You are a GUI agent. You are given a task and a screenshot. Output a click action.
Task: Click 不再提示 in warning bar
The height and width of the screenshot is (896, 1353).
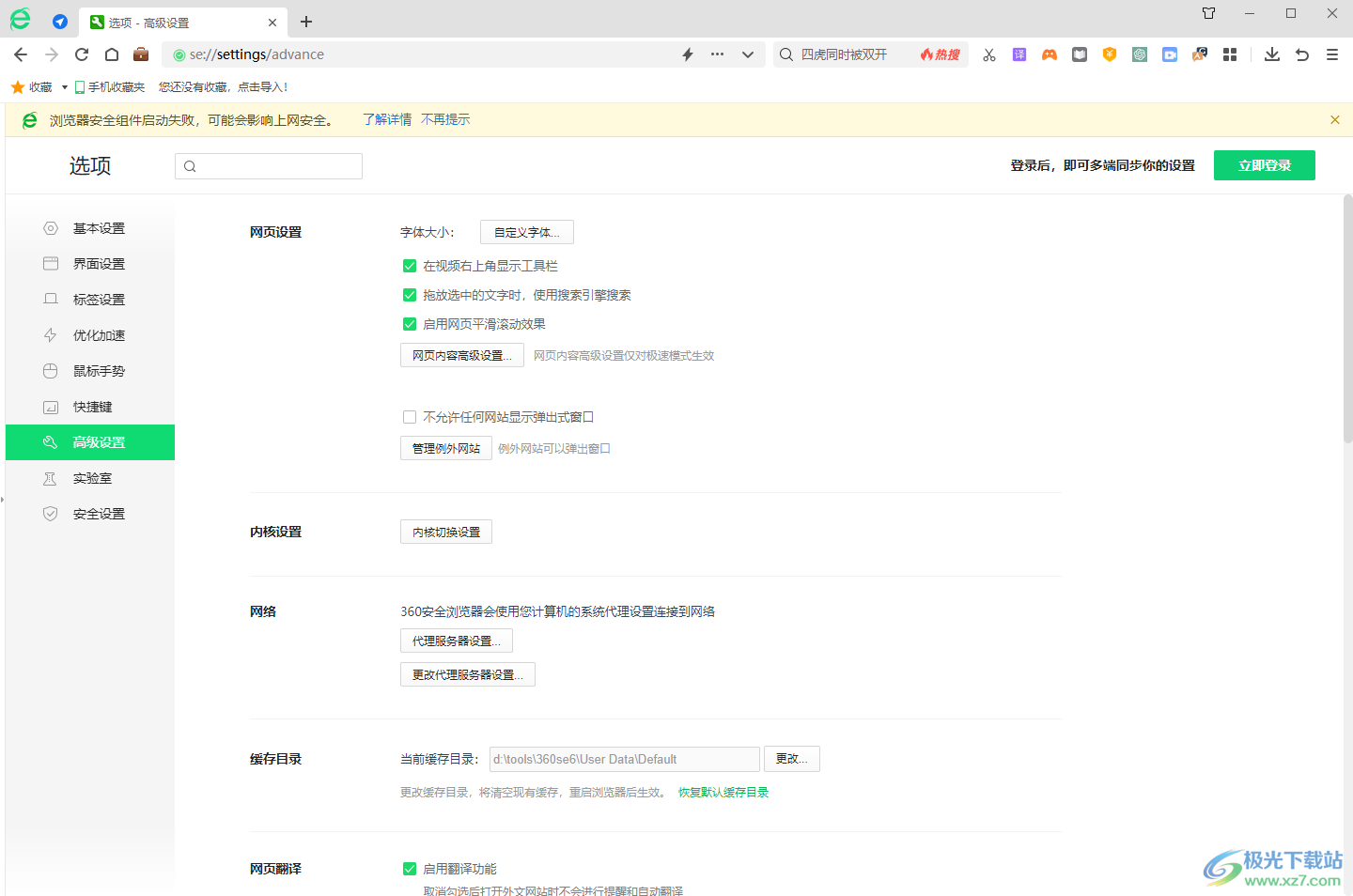445,119
